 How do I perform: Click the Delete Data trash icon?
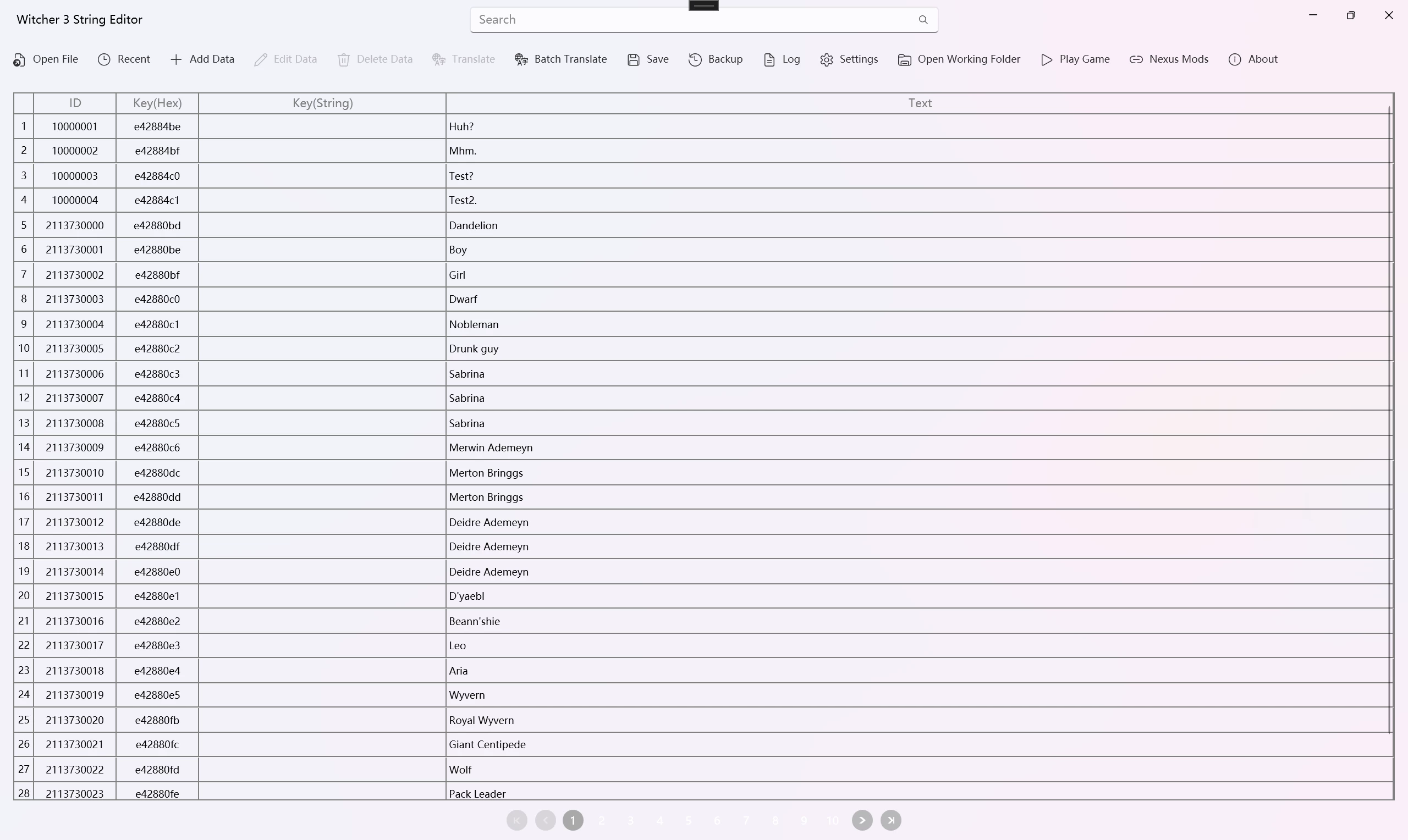(344, 59)
